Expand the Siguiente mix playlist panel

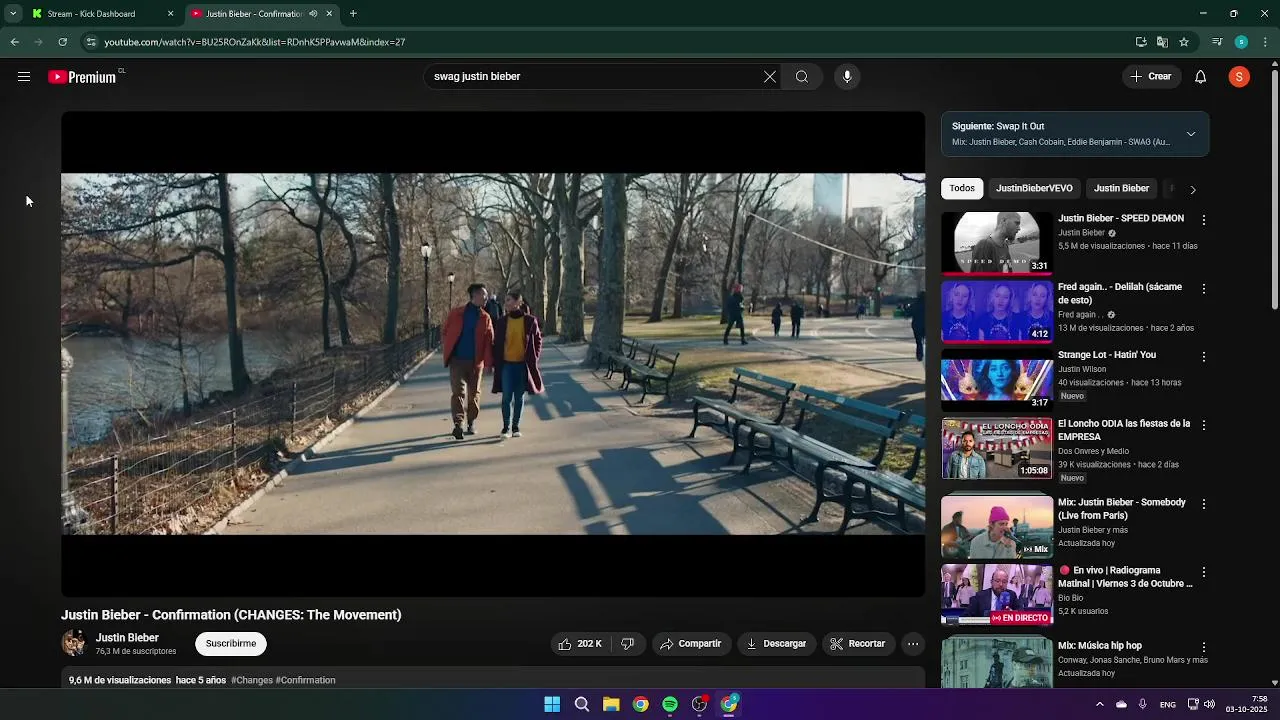point(1191,134)
